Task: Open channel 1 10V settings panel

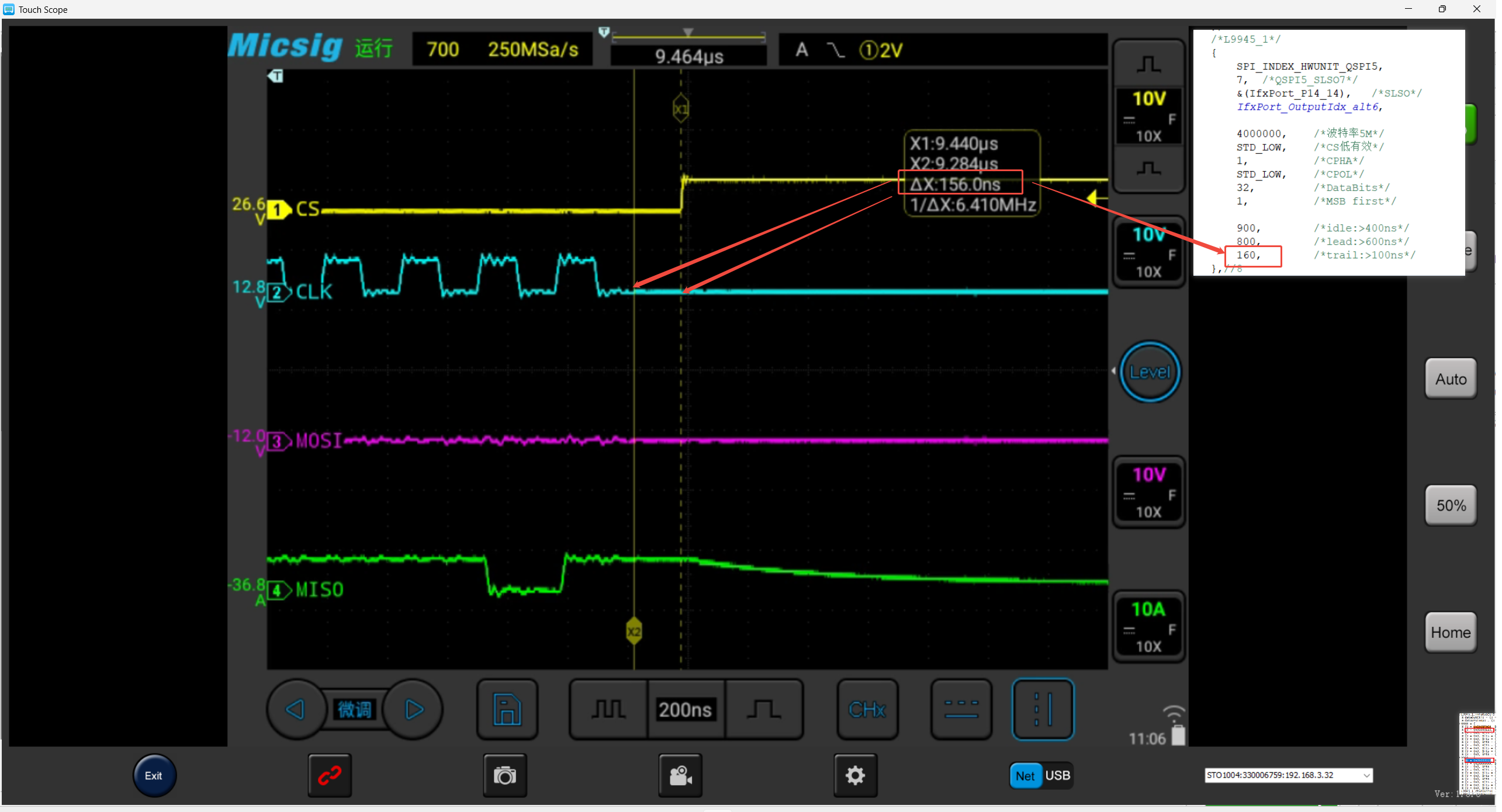Action: pos(1149,116)
